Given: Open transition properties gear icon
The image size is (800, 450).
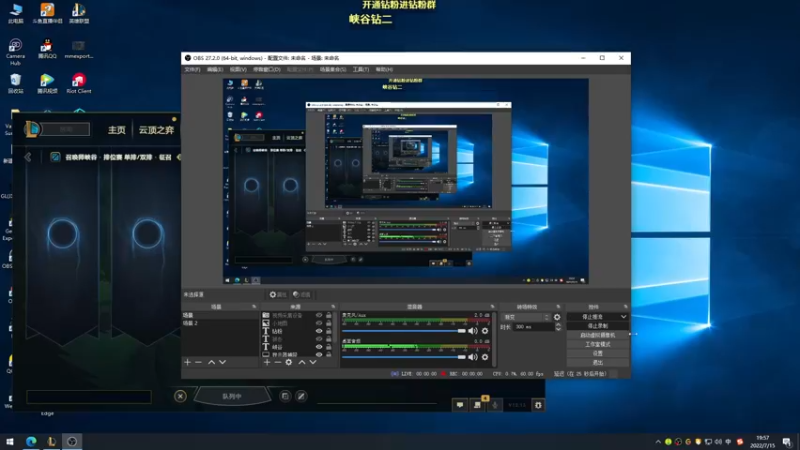Looking at the screenshot, I should click(557, 317).
